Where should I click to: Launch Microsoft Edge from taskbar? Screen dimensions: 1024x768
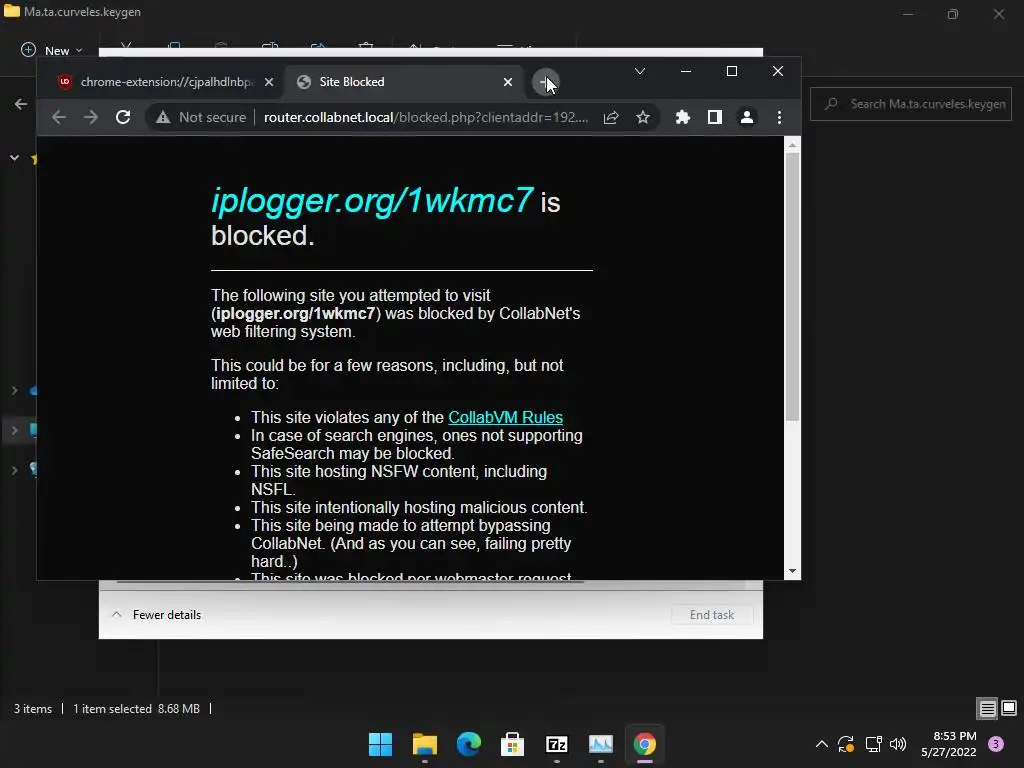468,744
